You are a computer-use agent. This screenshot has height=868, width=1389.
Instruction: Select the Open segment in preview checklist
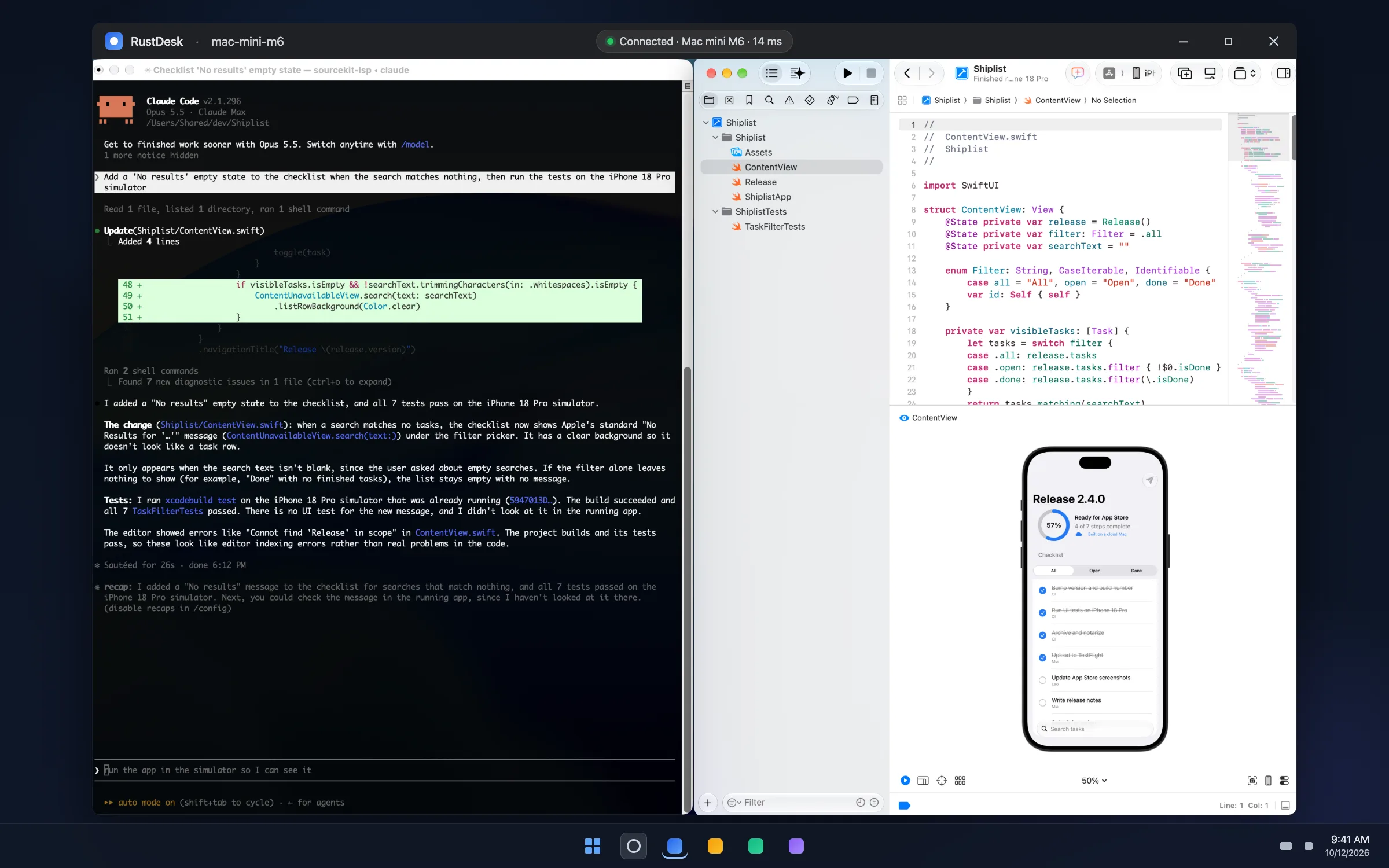coord(1094,571)
